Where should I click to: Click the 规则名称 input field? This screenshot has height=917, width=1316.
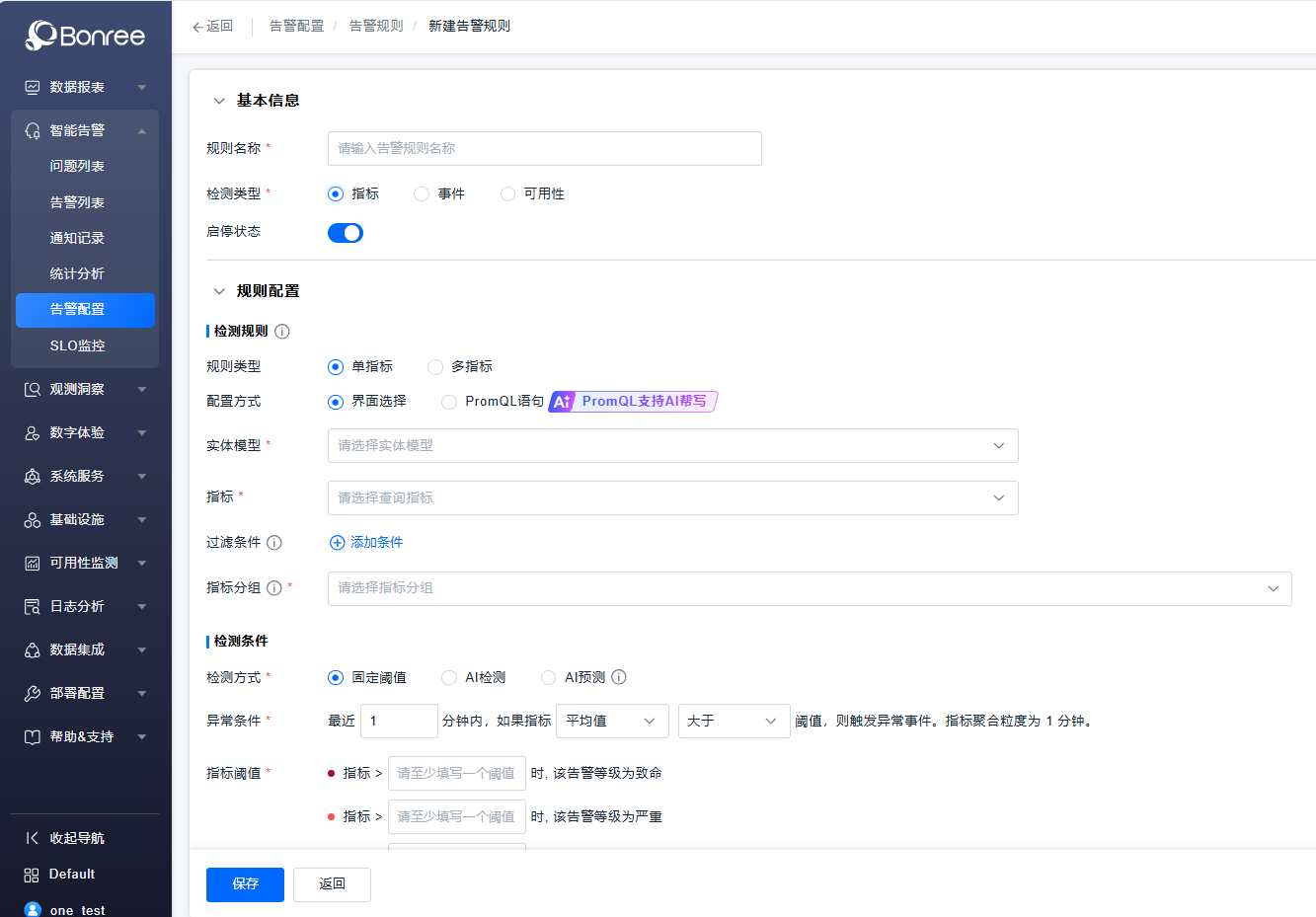544,148
